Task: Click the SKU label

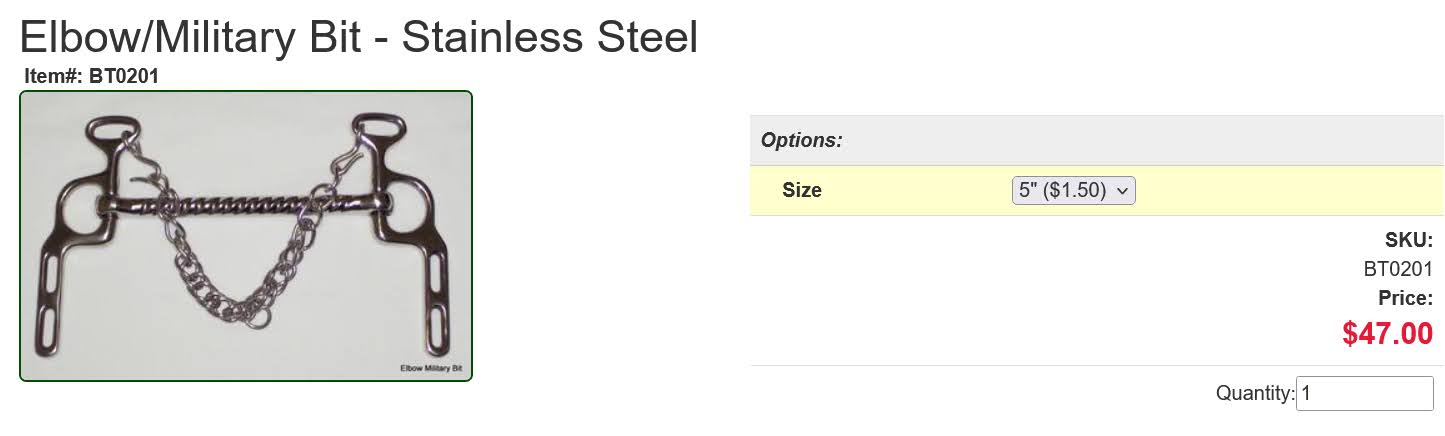Action: click(x=1409, y=240)
